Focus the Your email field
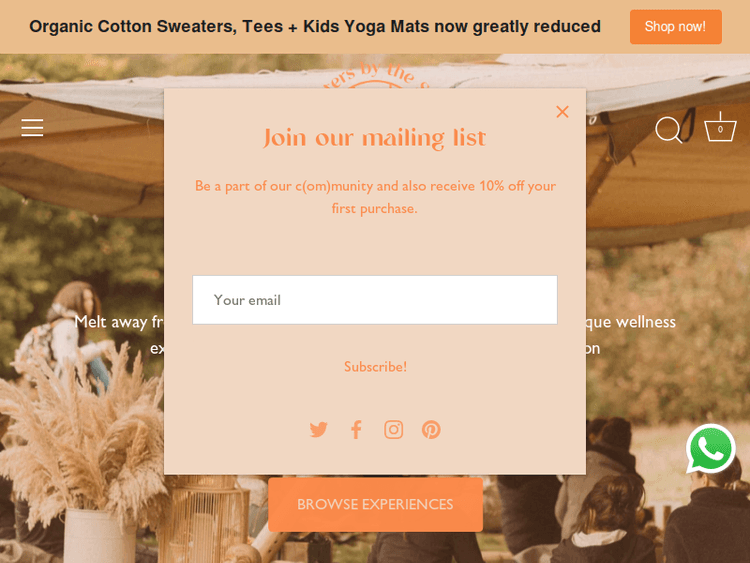 [375, 300]
